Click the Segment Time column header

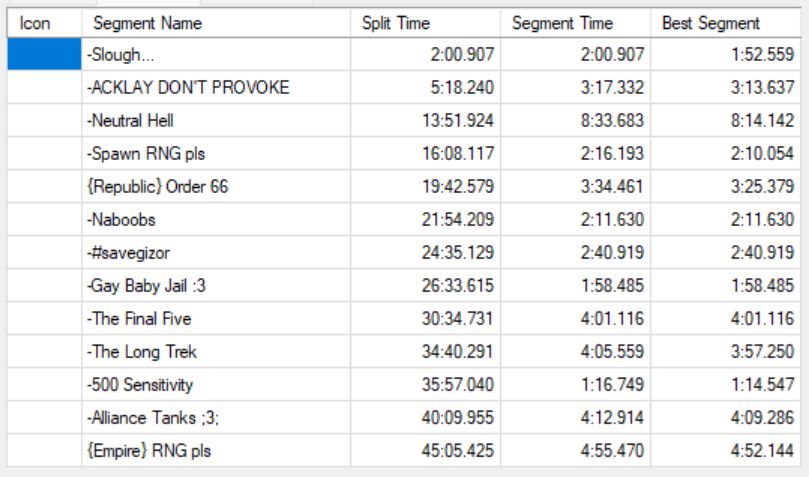(x=576, y=22)
